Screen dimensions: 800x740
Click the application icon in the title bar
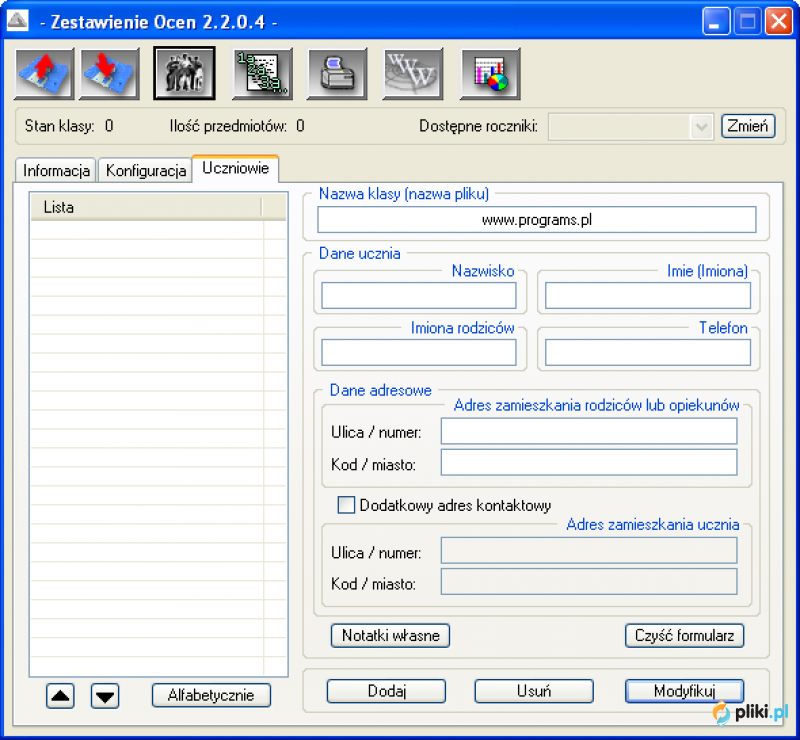point(17,21)
